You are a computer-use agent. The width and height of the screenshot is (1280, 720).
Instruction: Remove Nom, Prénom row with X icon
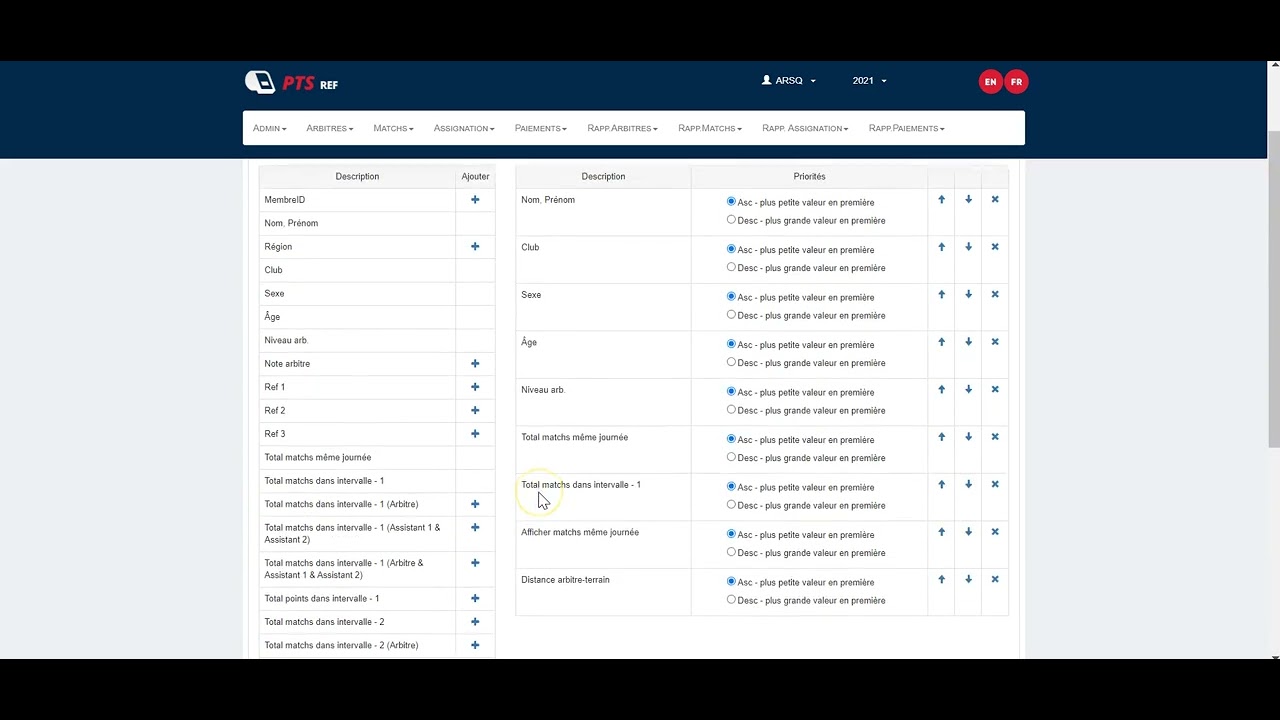tap(995, 200)
